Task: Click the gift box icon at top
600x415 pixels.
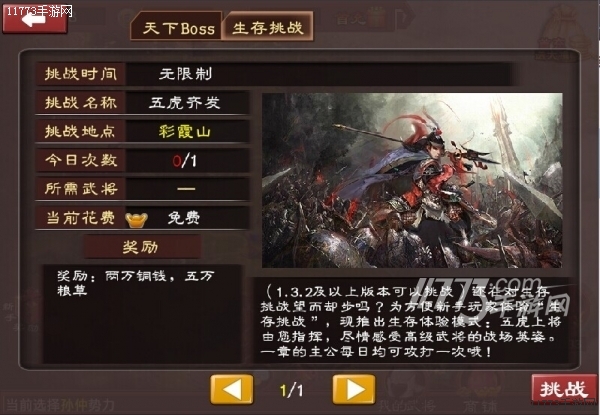Action: (377, 17)
